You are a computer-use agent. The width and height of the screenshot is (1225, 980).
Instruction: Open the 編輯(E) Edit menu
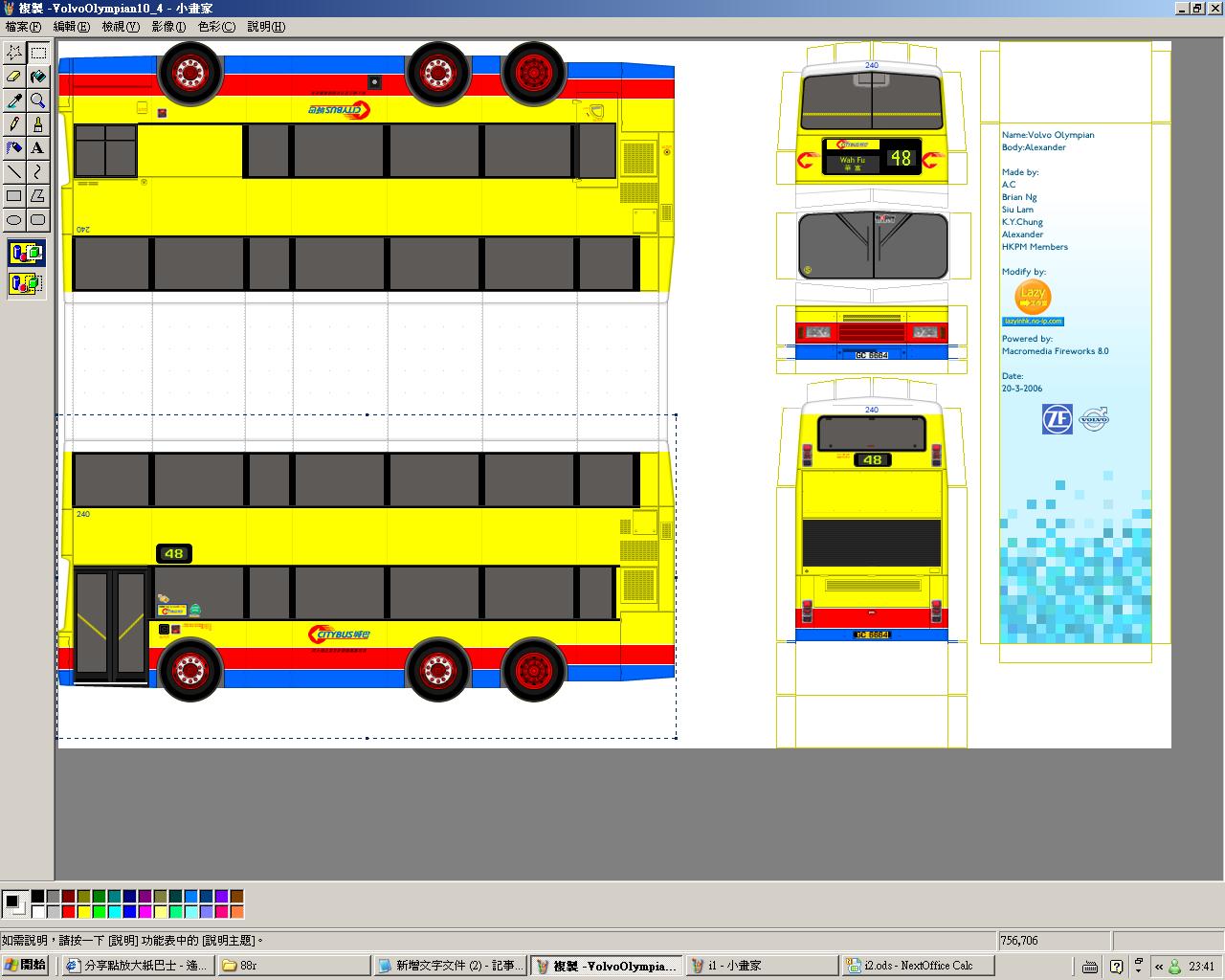[x=72, y=27]
